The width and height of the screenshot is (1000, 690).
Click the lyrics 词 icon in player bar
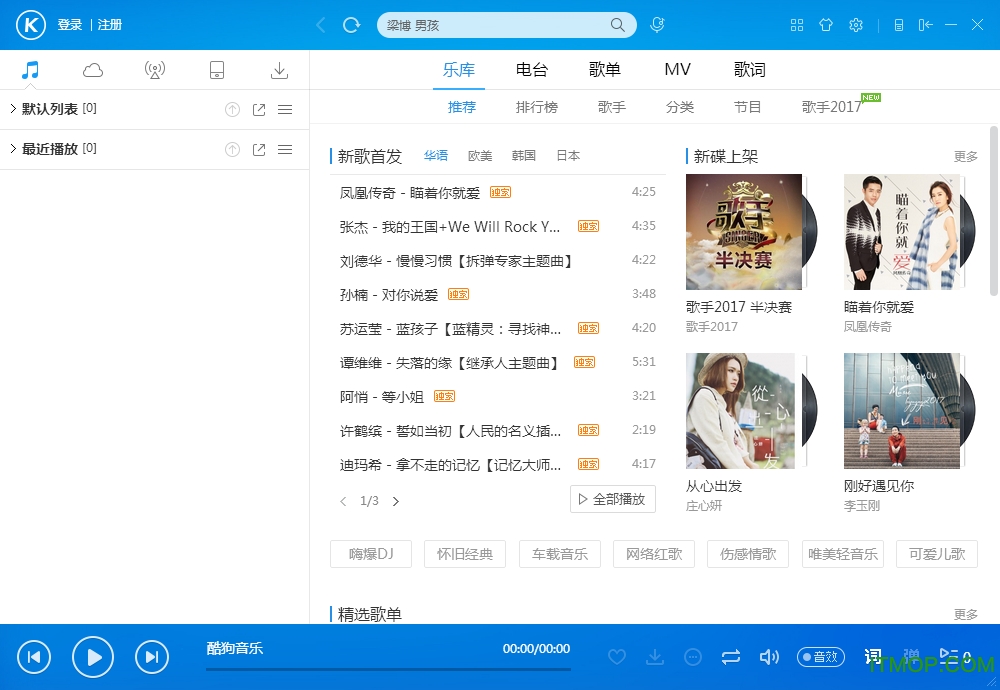[x=872, y=657]
